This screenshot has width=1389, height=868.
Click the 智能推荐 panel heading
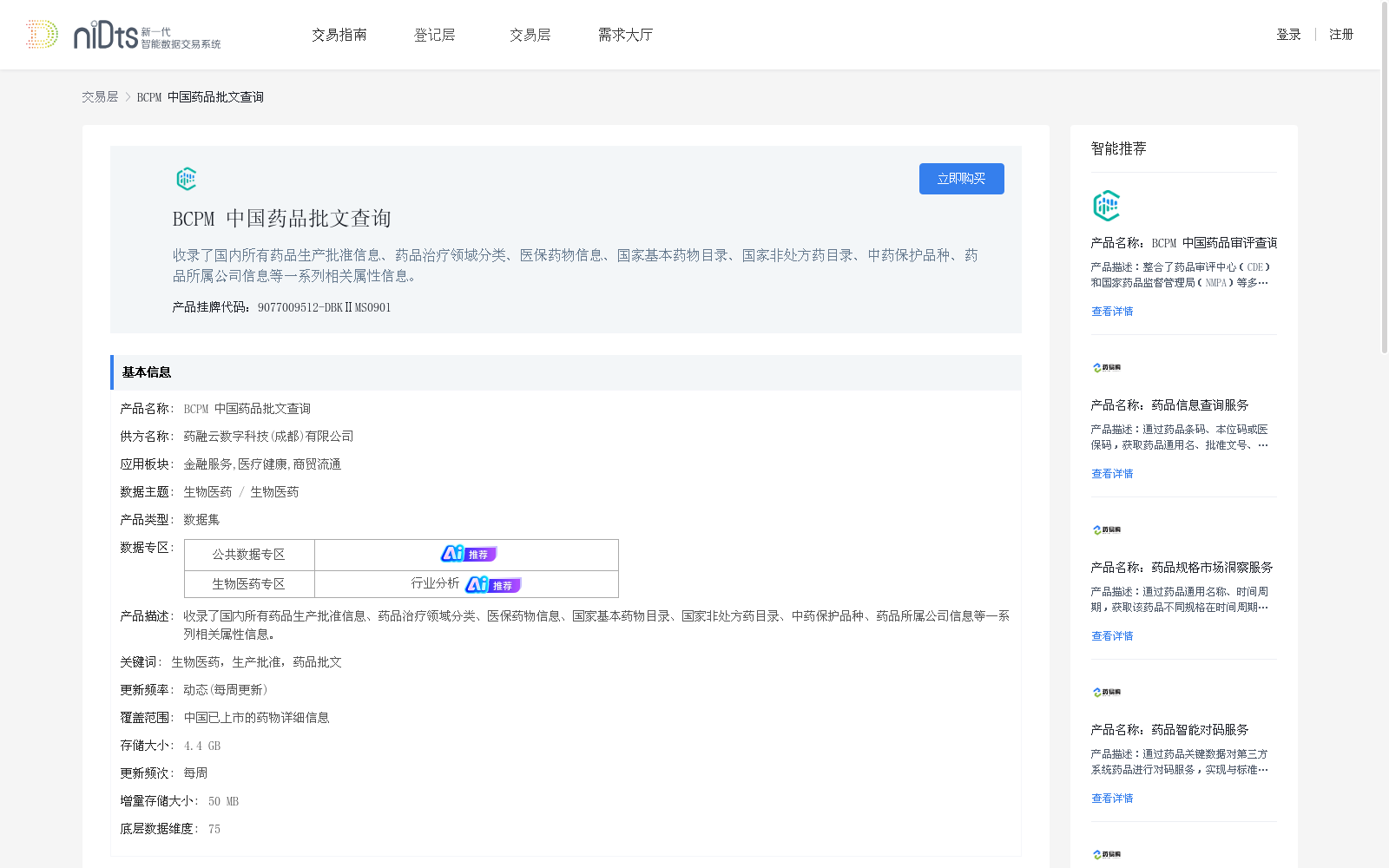1118,148
